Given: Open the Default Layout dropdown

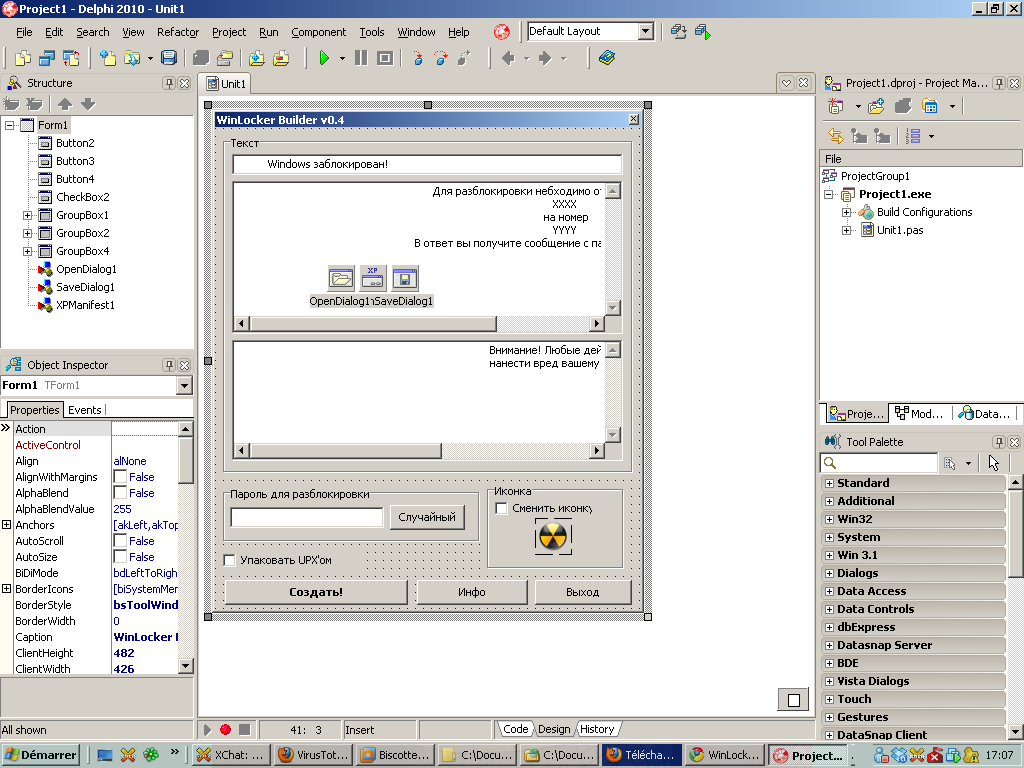Looking at the screenshot, I should [645, 31].
